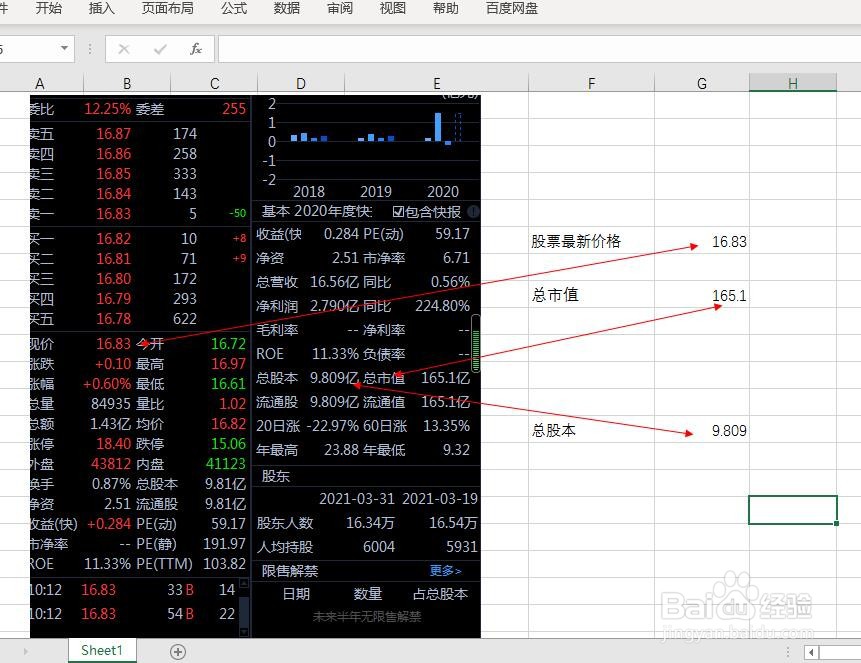Open the 帮助 ribbon tab
This screenshot has width=861, height=663.
[445, 8]
